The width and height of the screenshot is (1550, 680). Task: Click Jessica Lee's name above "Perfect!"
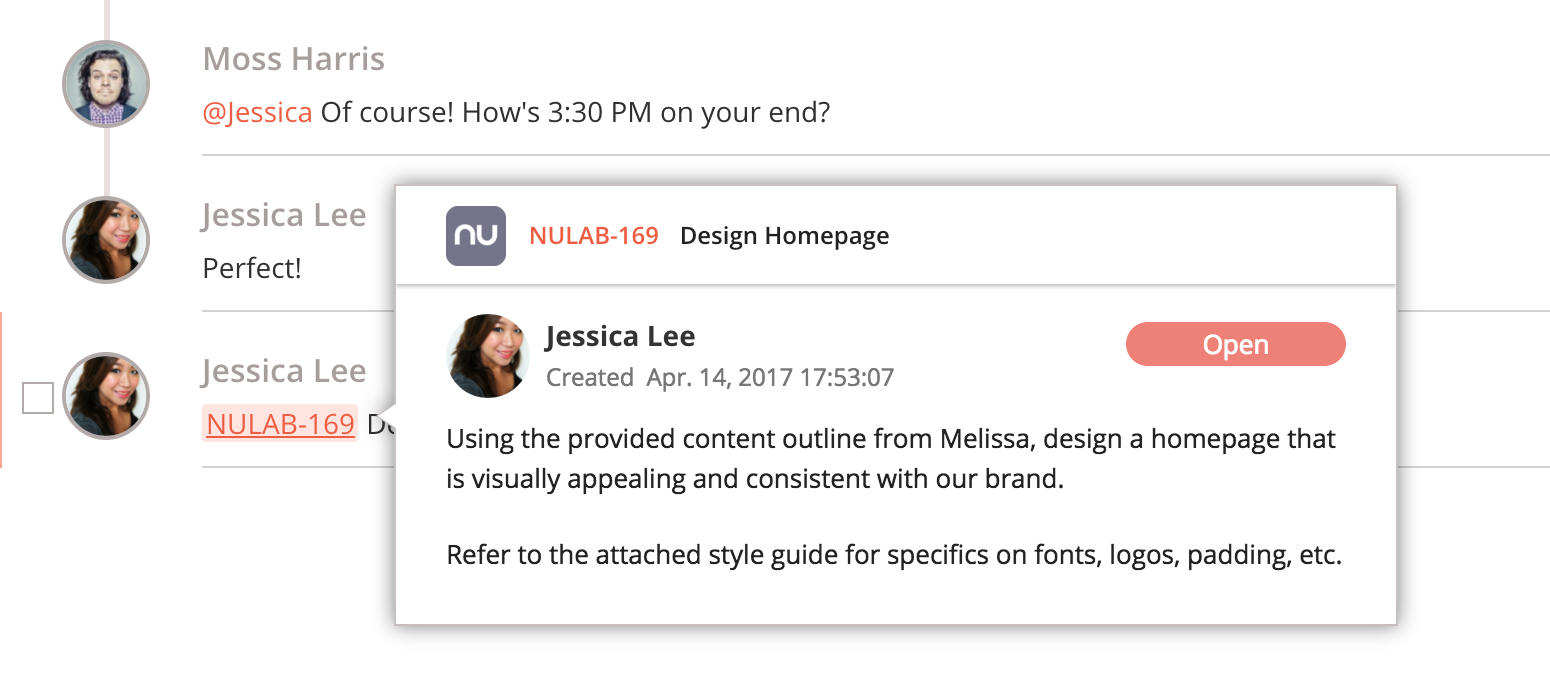(284, 214)
